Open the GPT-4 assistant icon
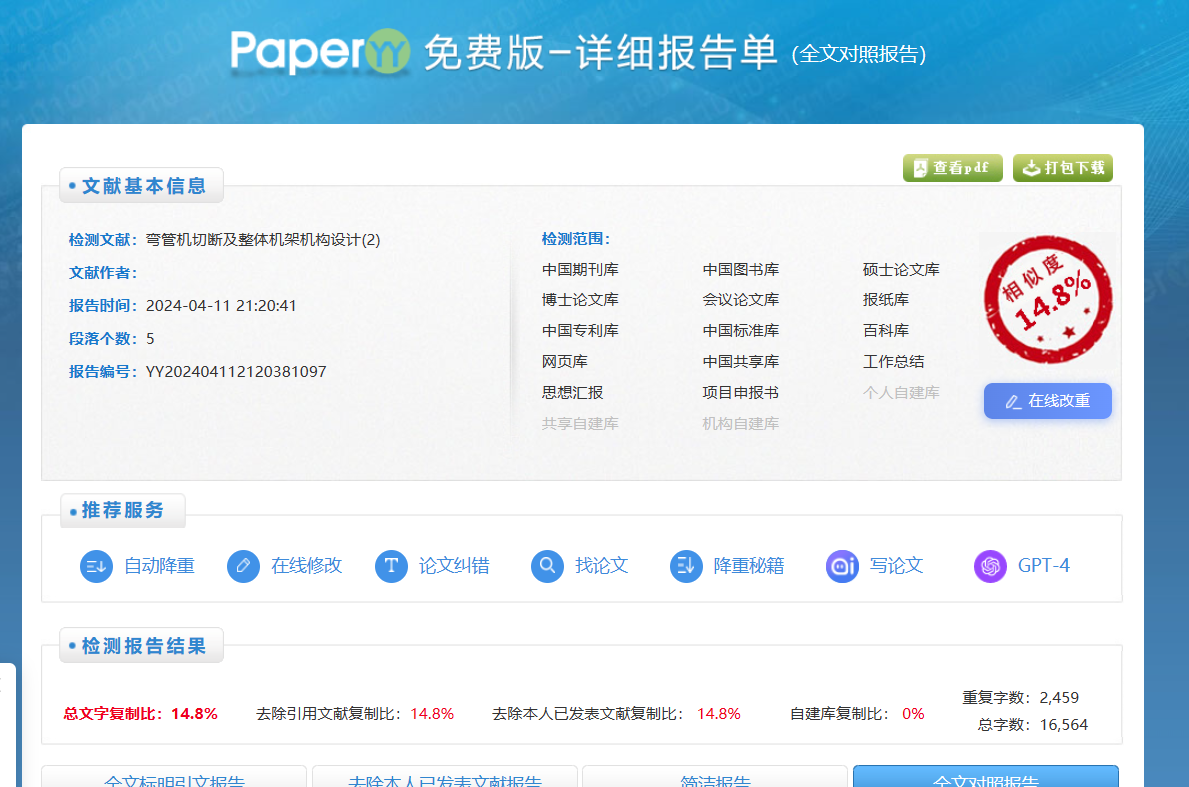The height and width of the screenshot is (787, 1189). (x=989, y=565)
